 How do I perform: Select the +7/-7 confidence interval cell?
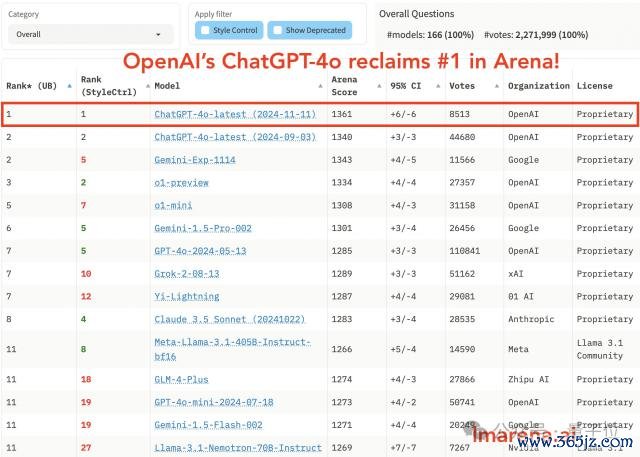tap(403, 448)
